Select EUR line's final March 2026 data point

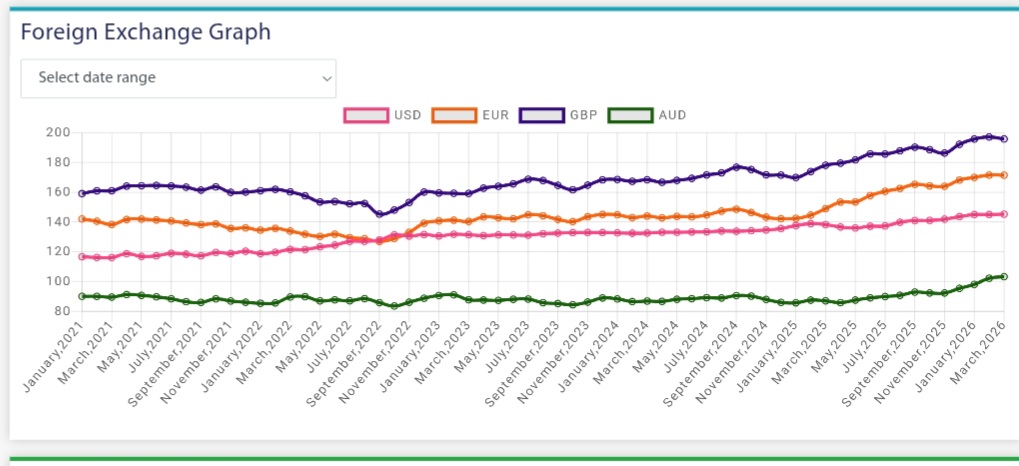click(x=1004, y=175)
